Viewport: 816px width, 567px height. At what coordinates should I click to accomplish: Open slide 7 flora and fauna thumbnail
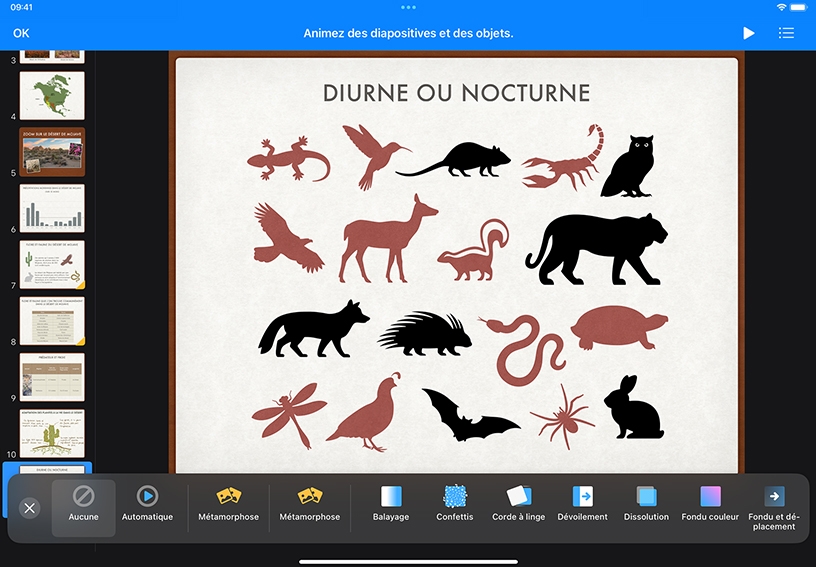tap(52, 265)
